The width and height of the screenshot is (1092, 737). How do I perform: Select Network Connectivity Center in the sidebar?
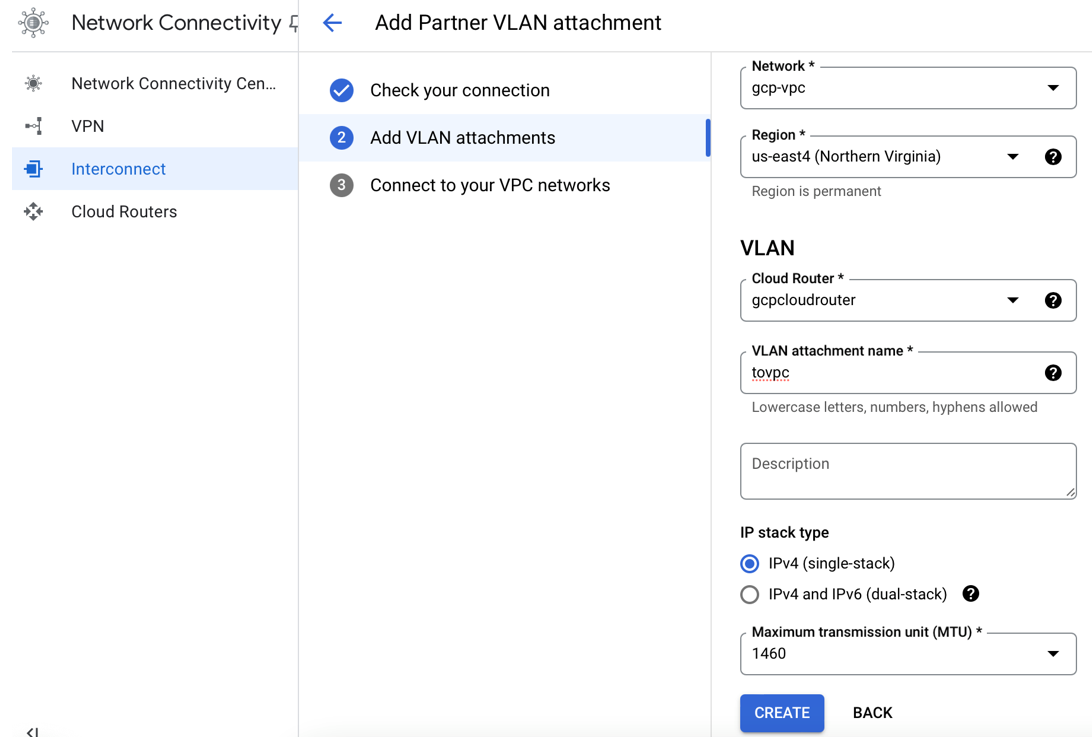[x=173, y=84]
